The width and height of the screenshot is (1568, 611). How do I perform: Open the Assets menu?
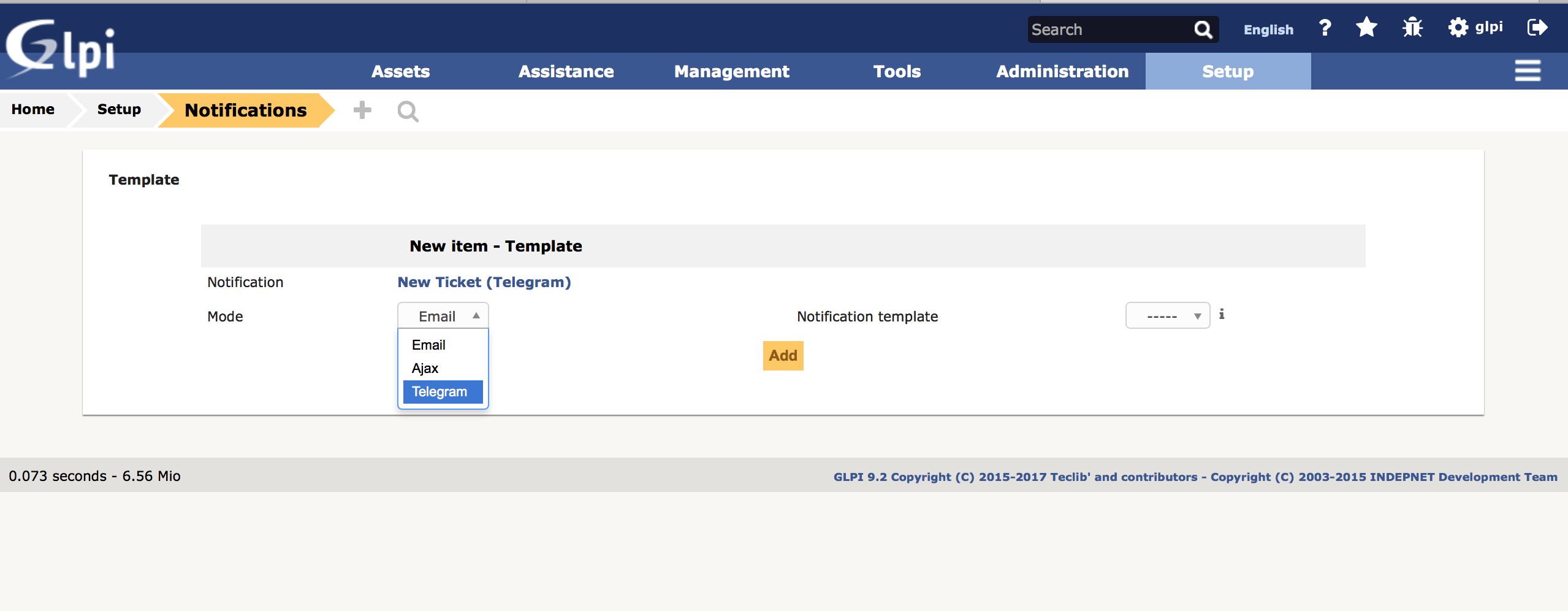[x=400, y=71]
